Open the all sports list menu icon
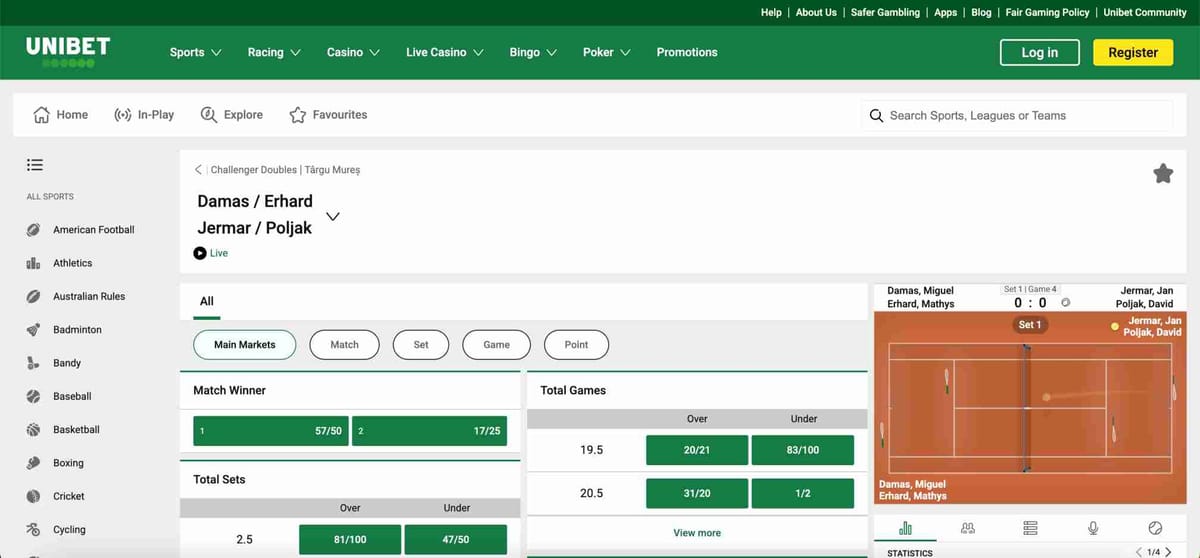Viewport: 1200px width, 558px height. tap(35, 165)
